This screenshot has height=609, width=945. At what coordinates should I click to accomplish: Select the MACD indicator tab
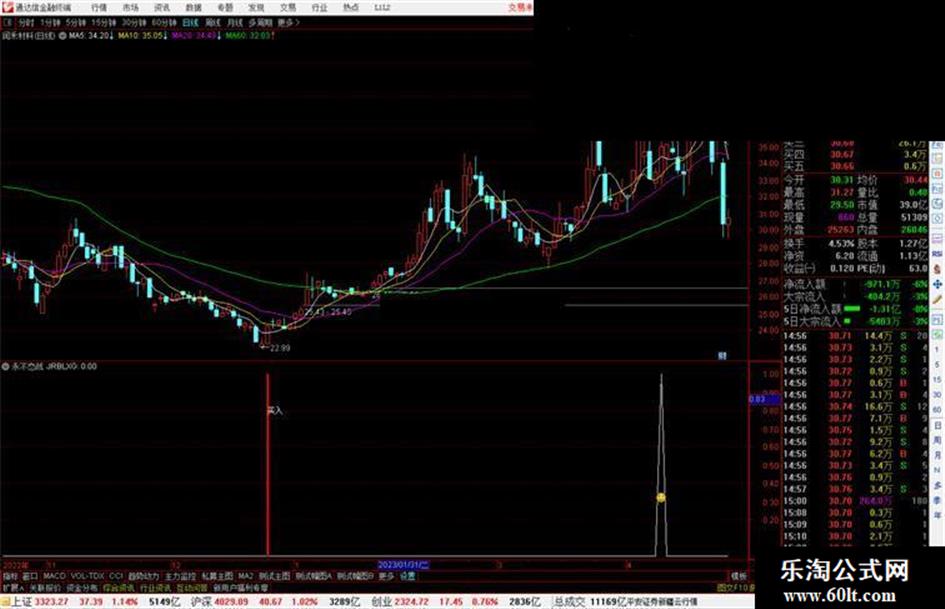(x=54, y=576)
